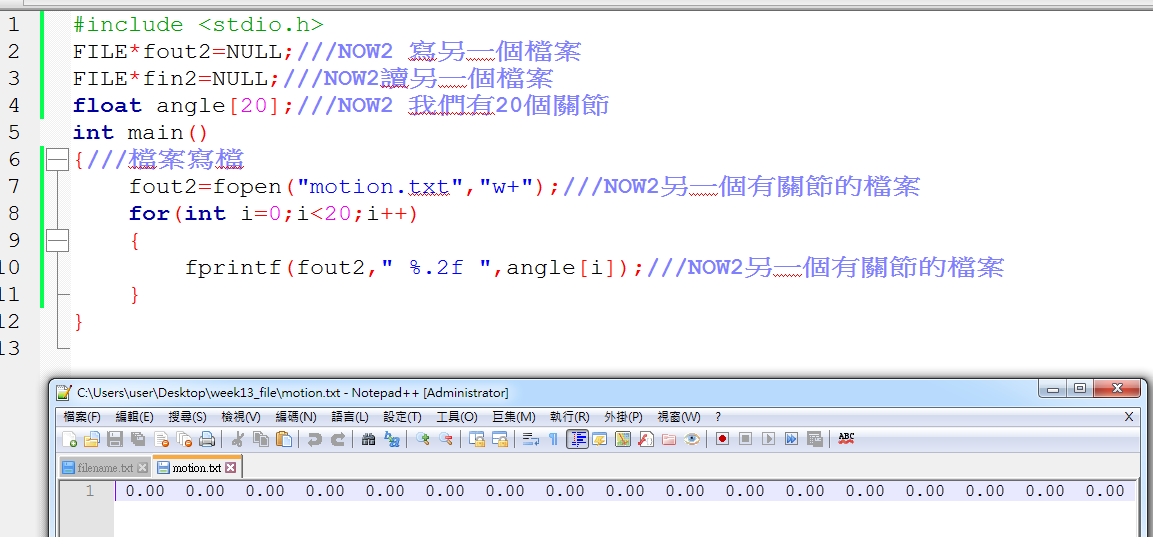Zoom in using magnifier plus icon

click(423, 439)
